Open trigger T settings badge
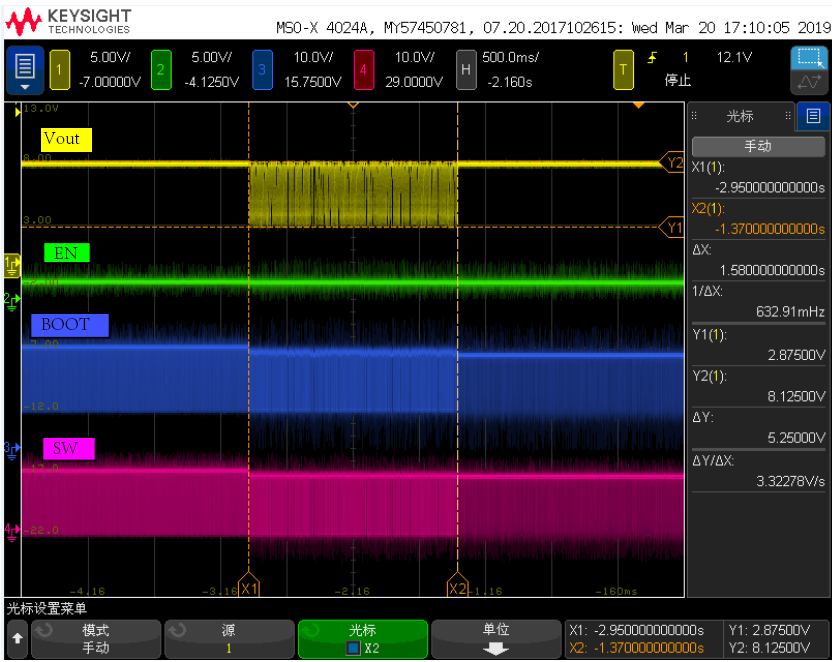The width and height of the screenshot is (834, 662). [623, 70]
